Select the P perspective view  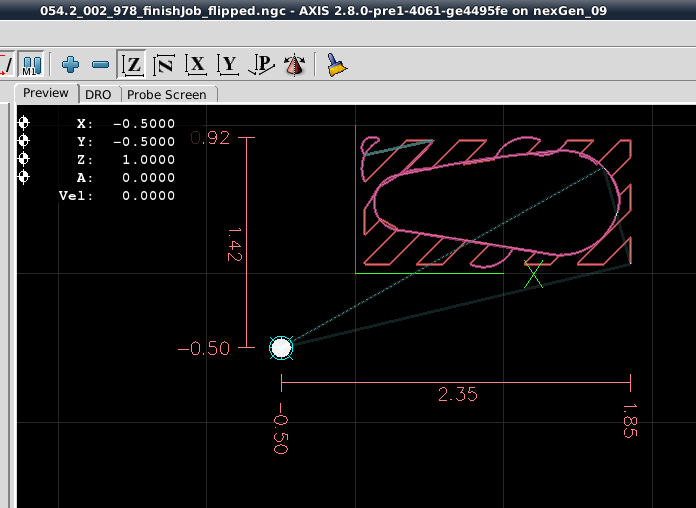[x=262, y=65]
